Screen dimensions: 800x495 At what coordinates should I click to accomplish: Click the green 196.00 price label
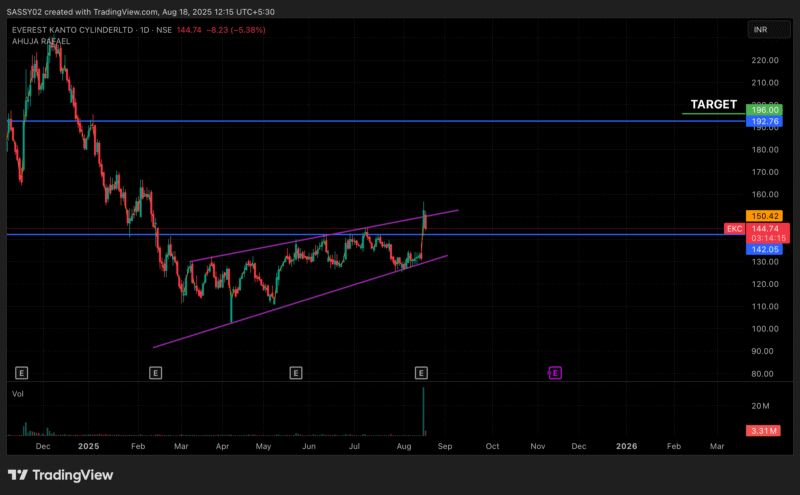[764, 110]
